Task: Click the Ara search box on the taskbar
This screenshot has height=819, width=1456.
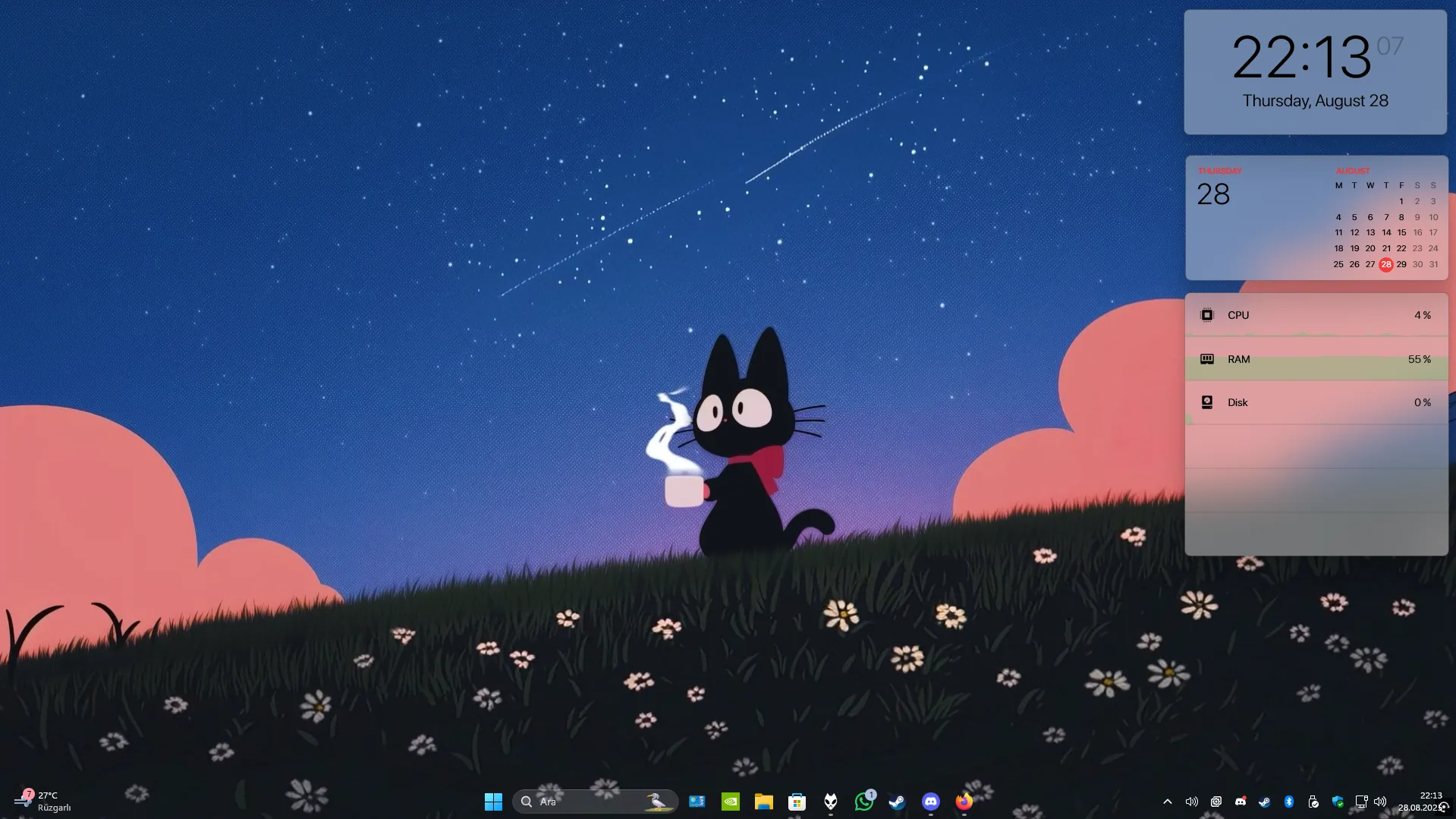Action: point(595,802)
